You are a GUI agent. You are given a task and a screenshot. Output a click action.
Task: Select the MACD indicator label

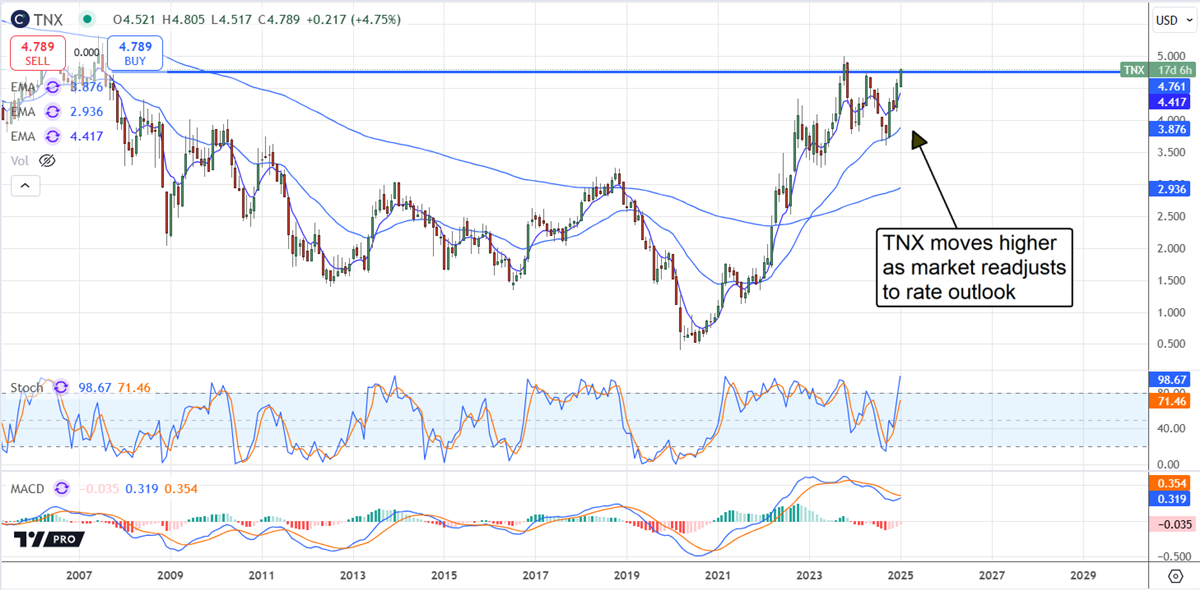click(28, 488)
